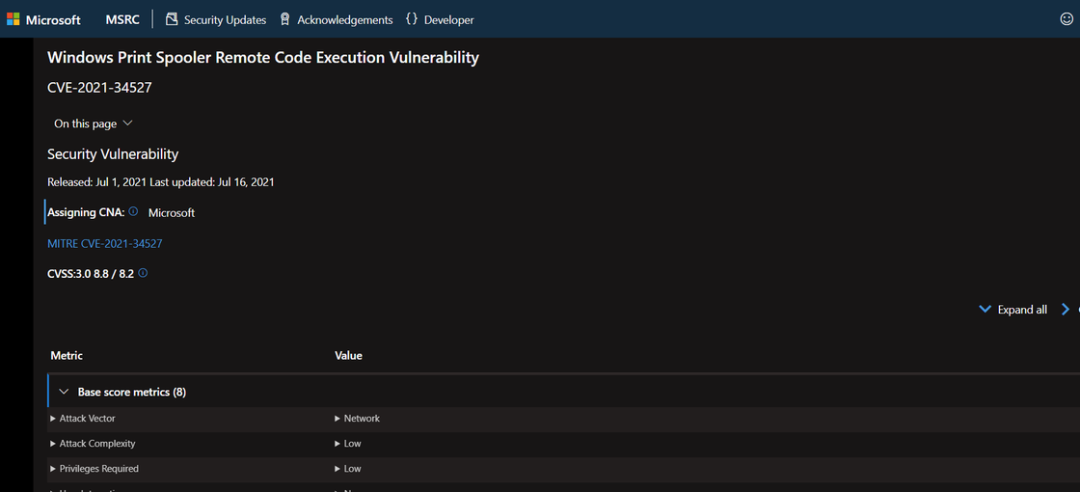Screen dimensions: 1080x492
Task: Click the Developer curly braces icon
Action: pyautogui.click(x=412, y=20)
